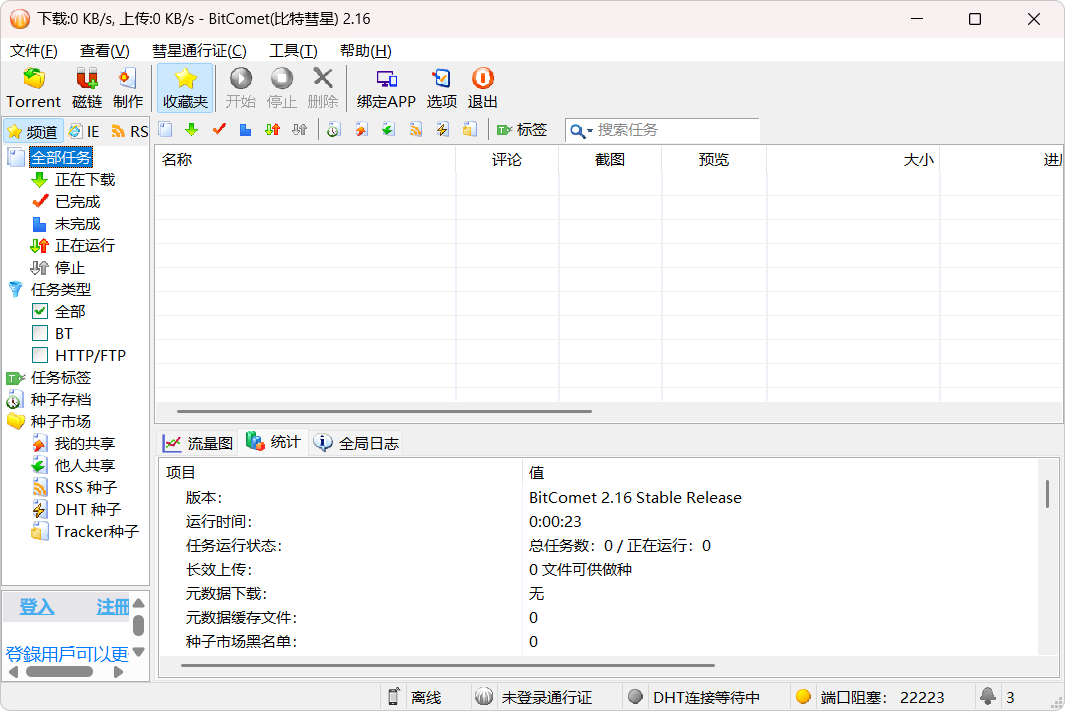1065x711 pixels.
Task: Click the red checkmark completed filter icon
Action: click(219, 129)
